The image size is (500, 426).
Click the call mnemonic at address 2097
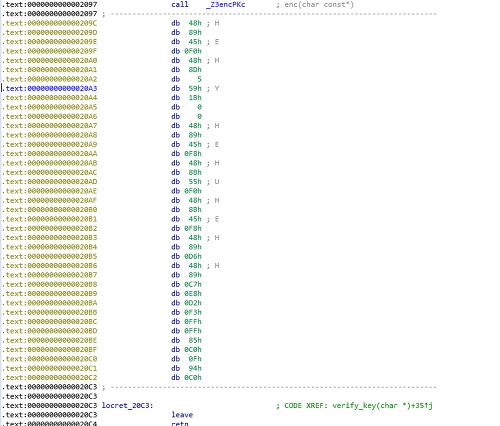pos(180,5)
